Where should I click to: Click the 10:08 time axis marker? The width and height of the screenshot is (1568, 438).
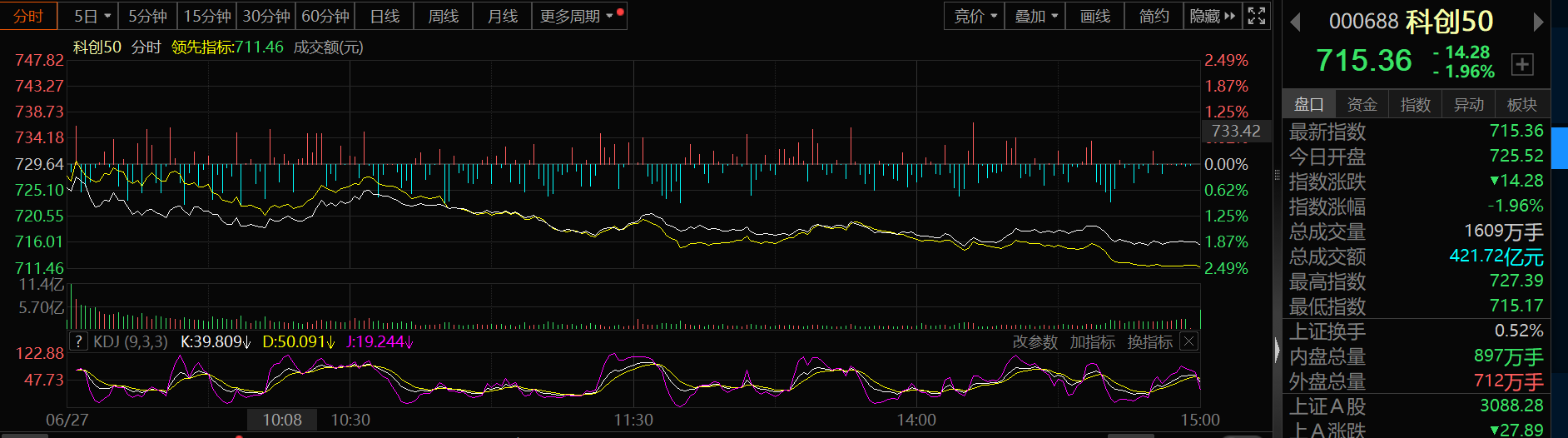[282, 420]
